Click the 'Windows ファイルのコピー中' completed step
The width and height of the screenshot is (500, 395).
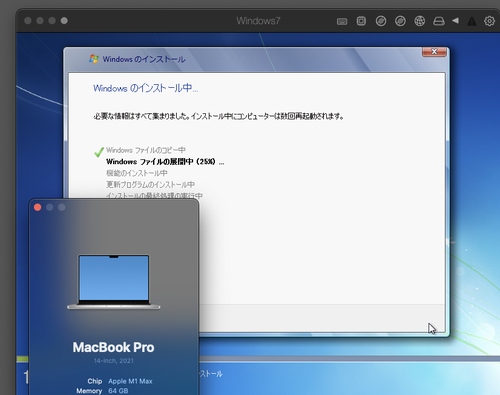[x=146, y=150]
